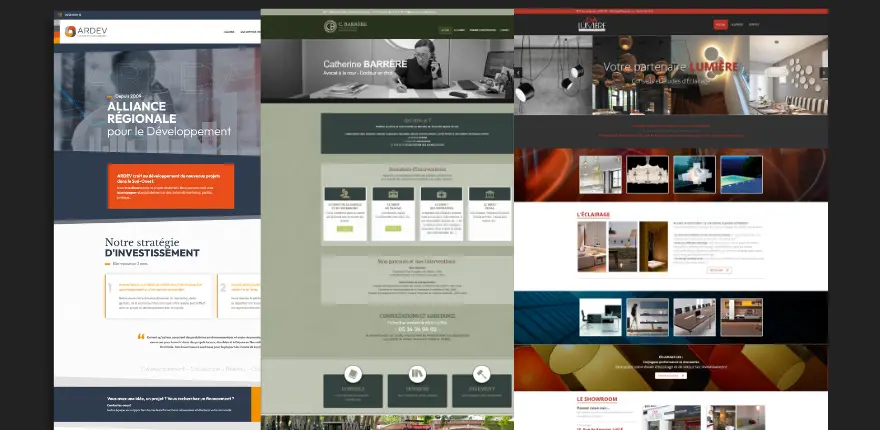This screenshot has height=430, width=880.
Task: Click the ARDEV logo
Action: pos(86,31)
